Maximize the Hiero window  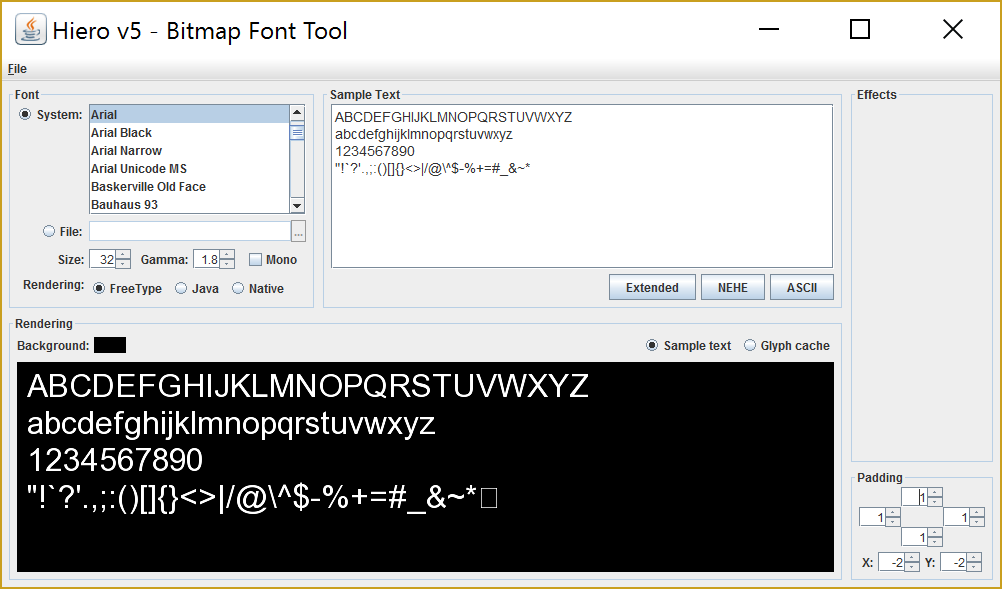(859, 29)
